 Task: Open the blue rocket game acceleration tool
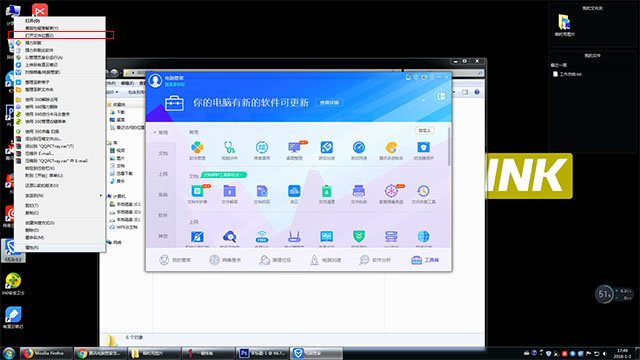(327, 147)
